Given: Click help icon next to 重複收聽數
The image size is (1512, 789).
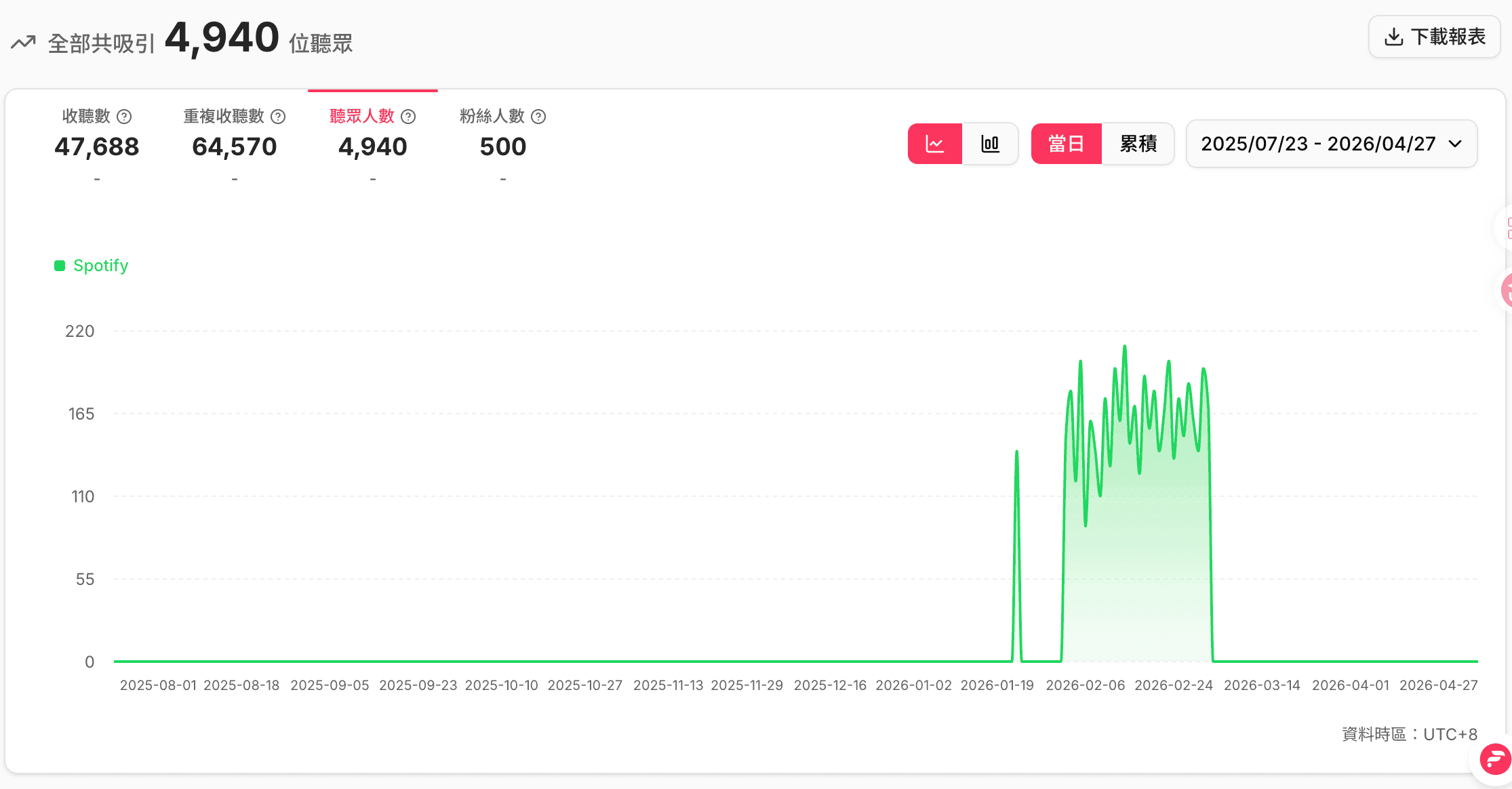Looking at the screenshot, I should pyautogui.click(x=278, y=117).
